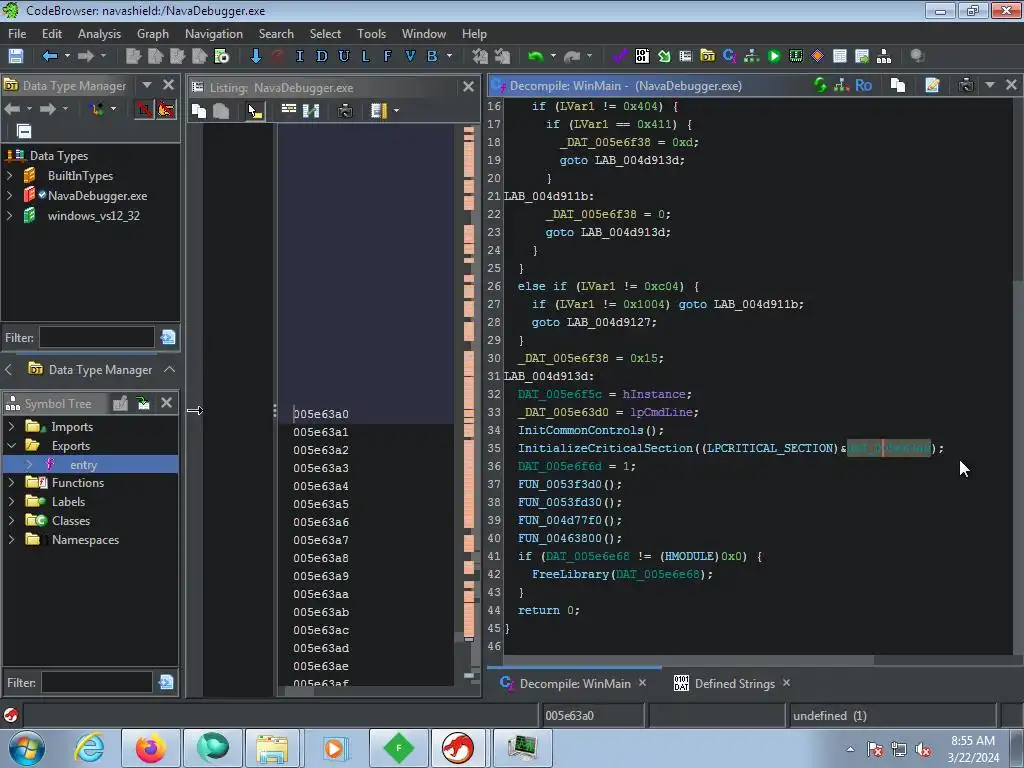Screen dimensions: 1024x768
Task: Expand the Imports folder in Symbol Tree
Action: [11, 426]
